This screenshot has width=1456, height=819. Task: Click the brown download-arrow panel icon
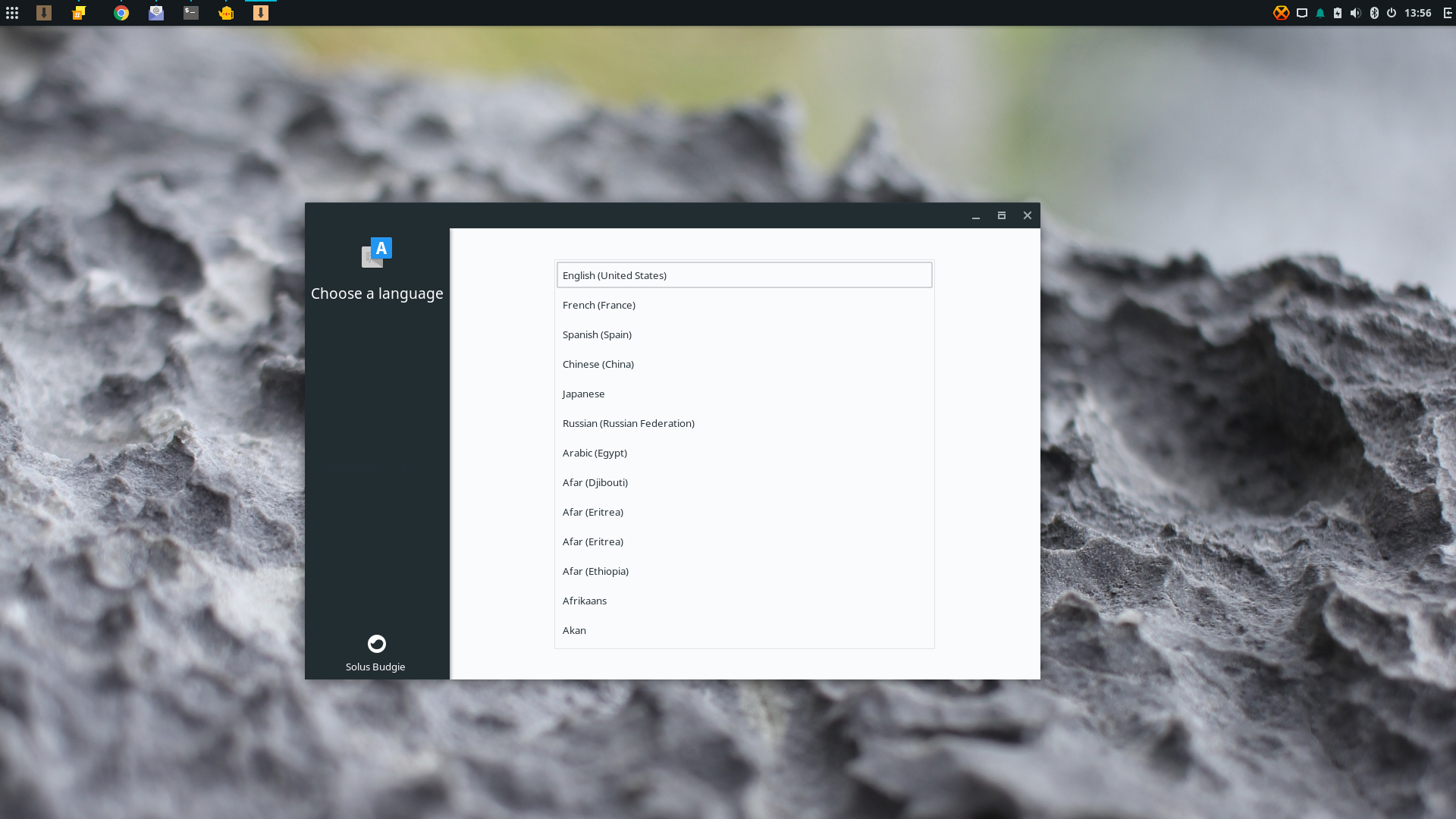coord(44,13)
